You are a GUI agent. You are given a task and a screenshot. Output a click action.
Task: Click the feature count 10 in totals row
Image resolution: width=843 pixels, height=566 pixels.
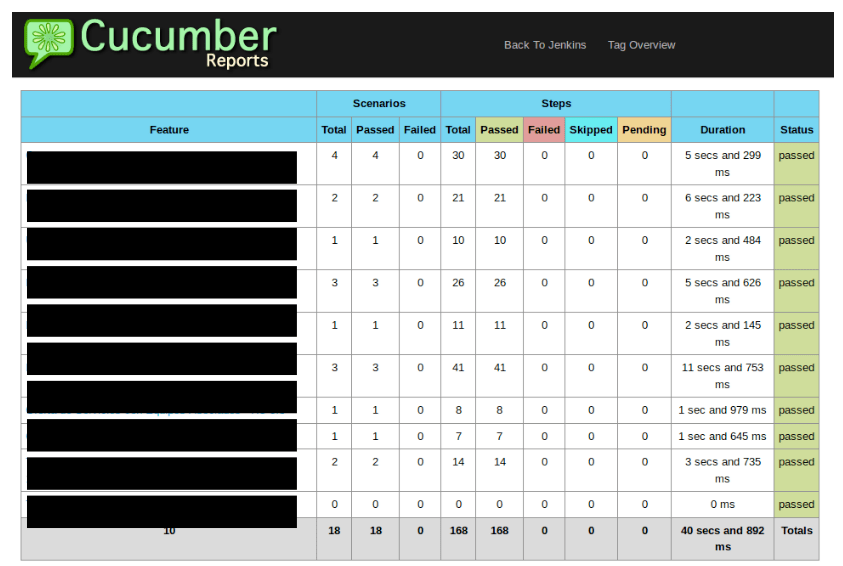169,531
